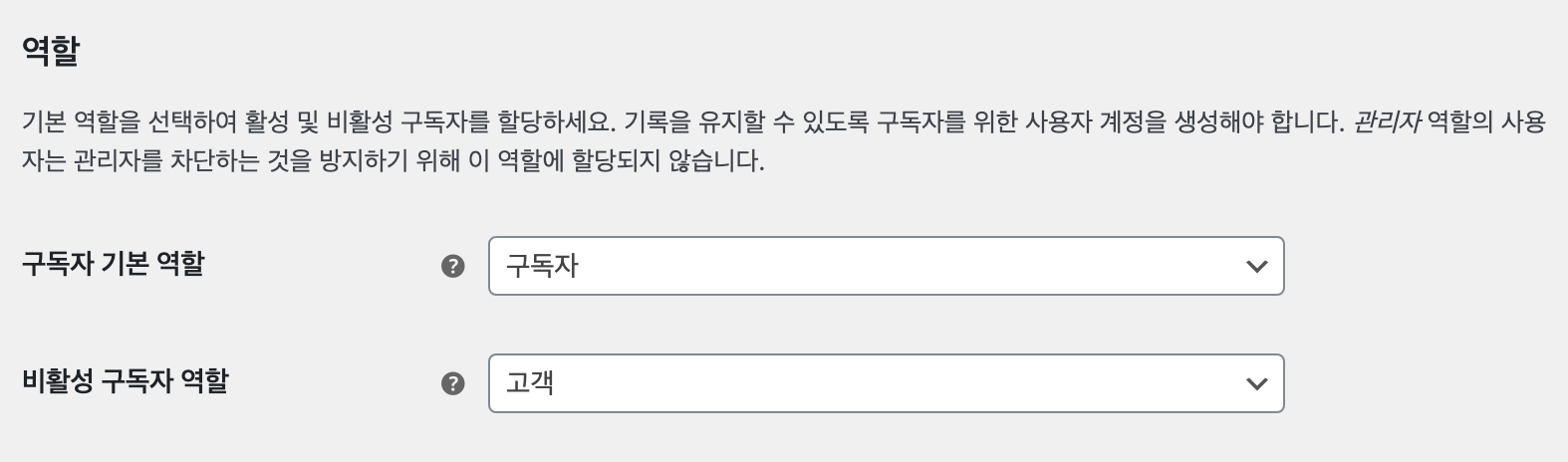Select the 구독자 value text in first select
1568x462 pixels.
coord(542,266)
